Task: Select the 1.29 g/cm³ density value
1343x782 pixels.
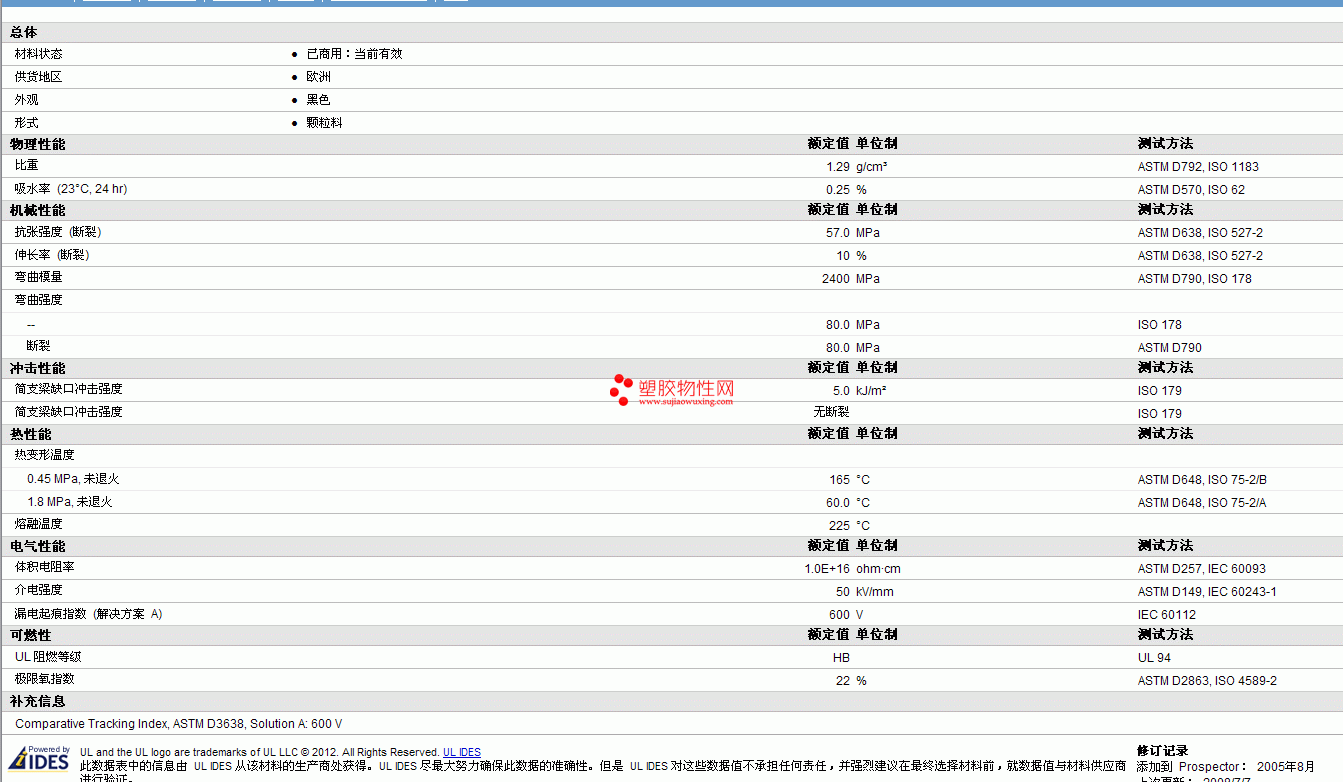Action: pyautogui.click(x=857, y=167)
